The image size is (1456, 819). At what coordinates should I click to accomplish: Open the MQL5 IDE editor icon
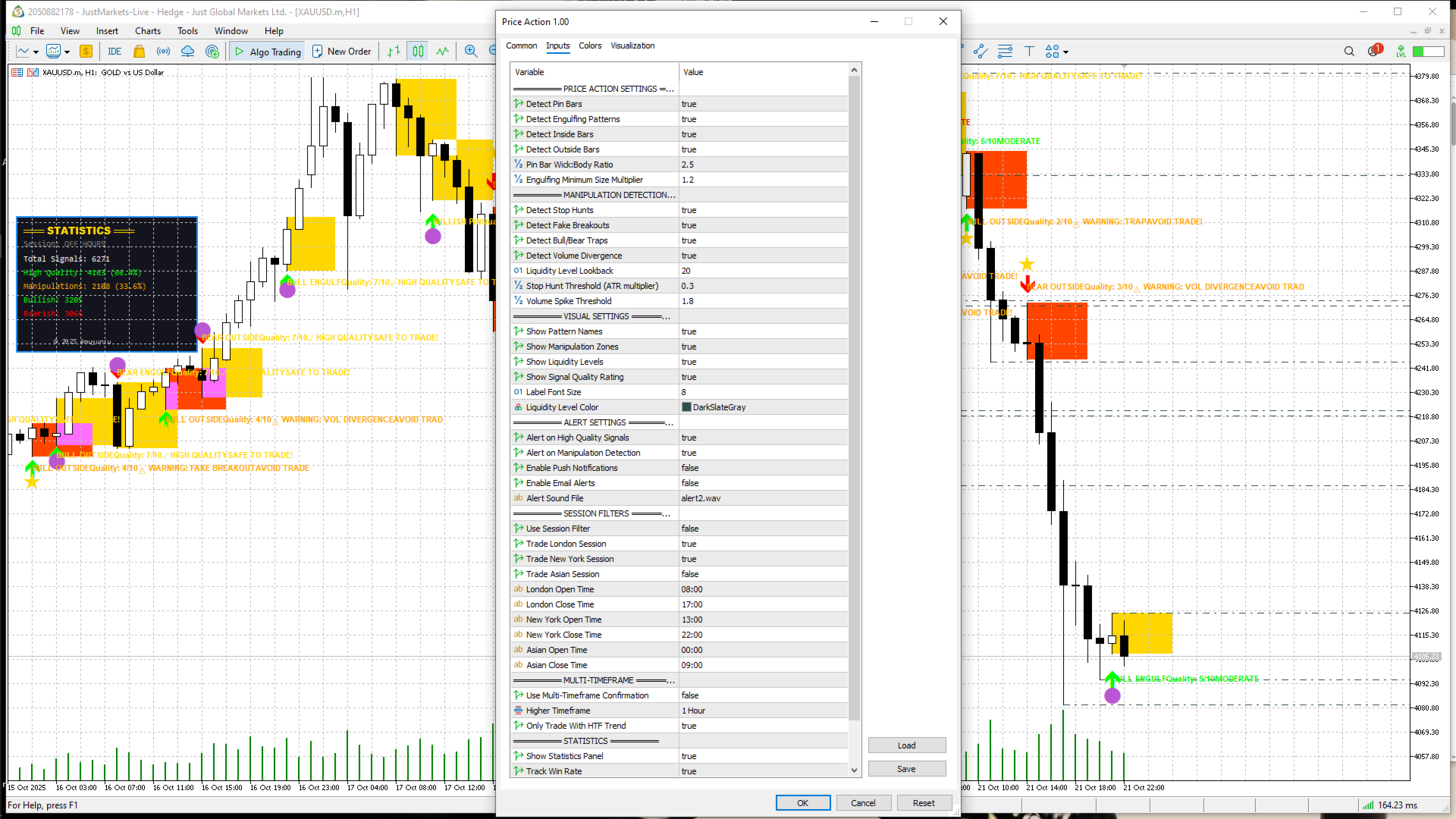[x=115, y=52]
